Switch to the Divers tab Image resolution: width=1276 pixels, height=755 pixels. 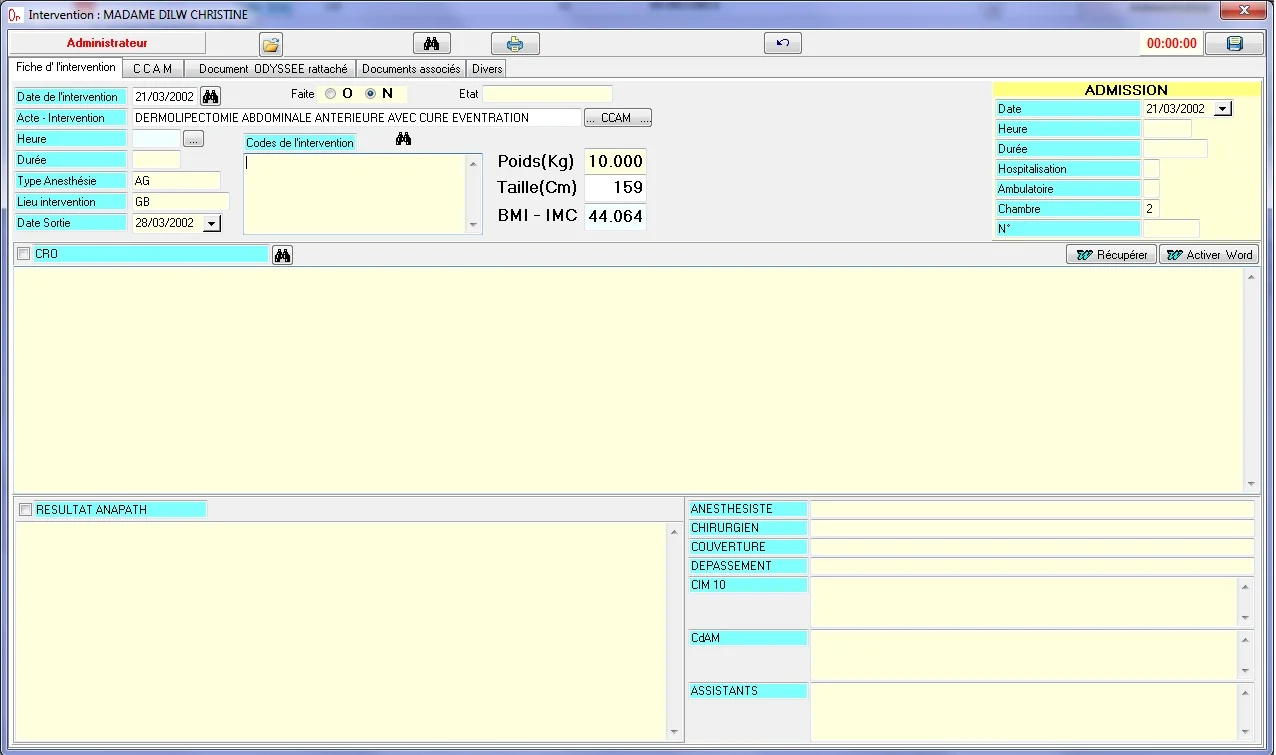pos(487,69)
